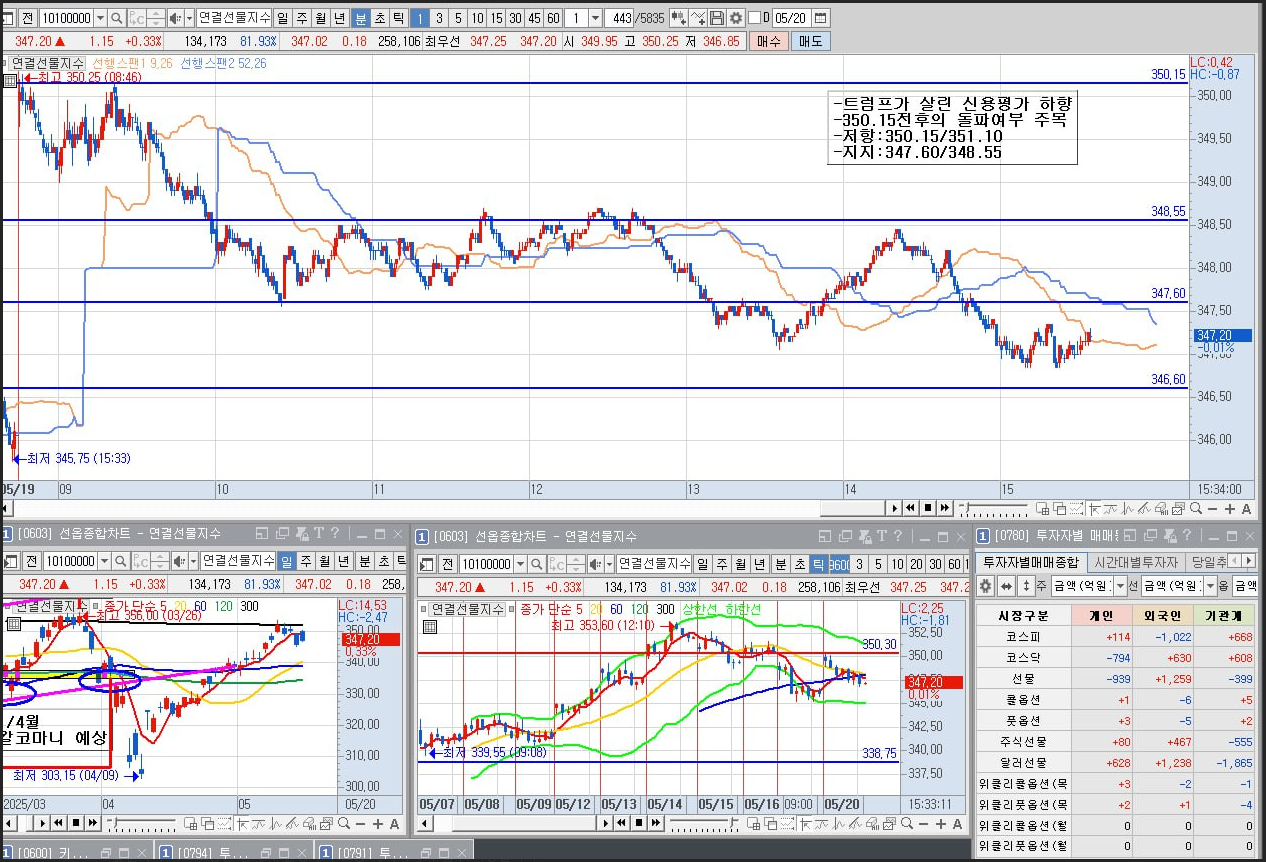Screen dimensions: 1266x862
Task: Click the blue 매도 sell button
Action: [x=809, y=41]
